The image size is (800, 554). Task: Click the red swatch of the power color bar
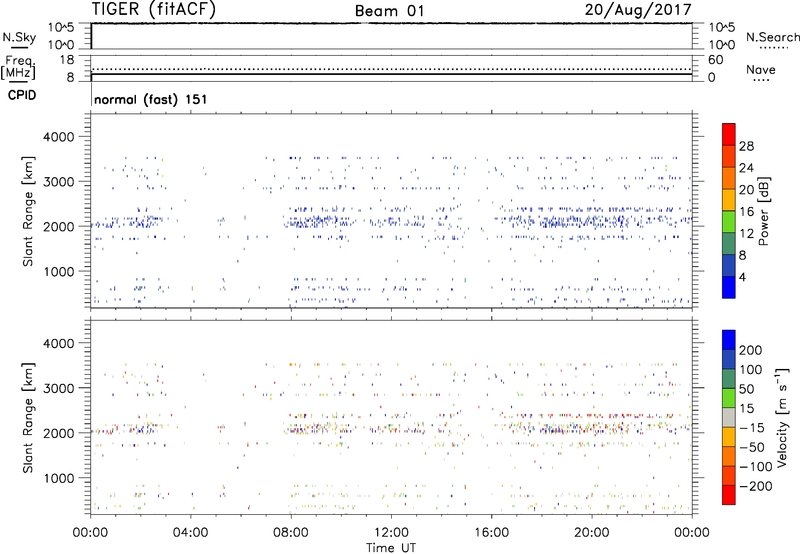[729, 134]
